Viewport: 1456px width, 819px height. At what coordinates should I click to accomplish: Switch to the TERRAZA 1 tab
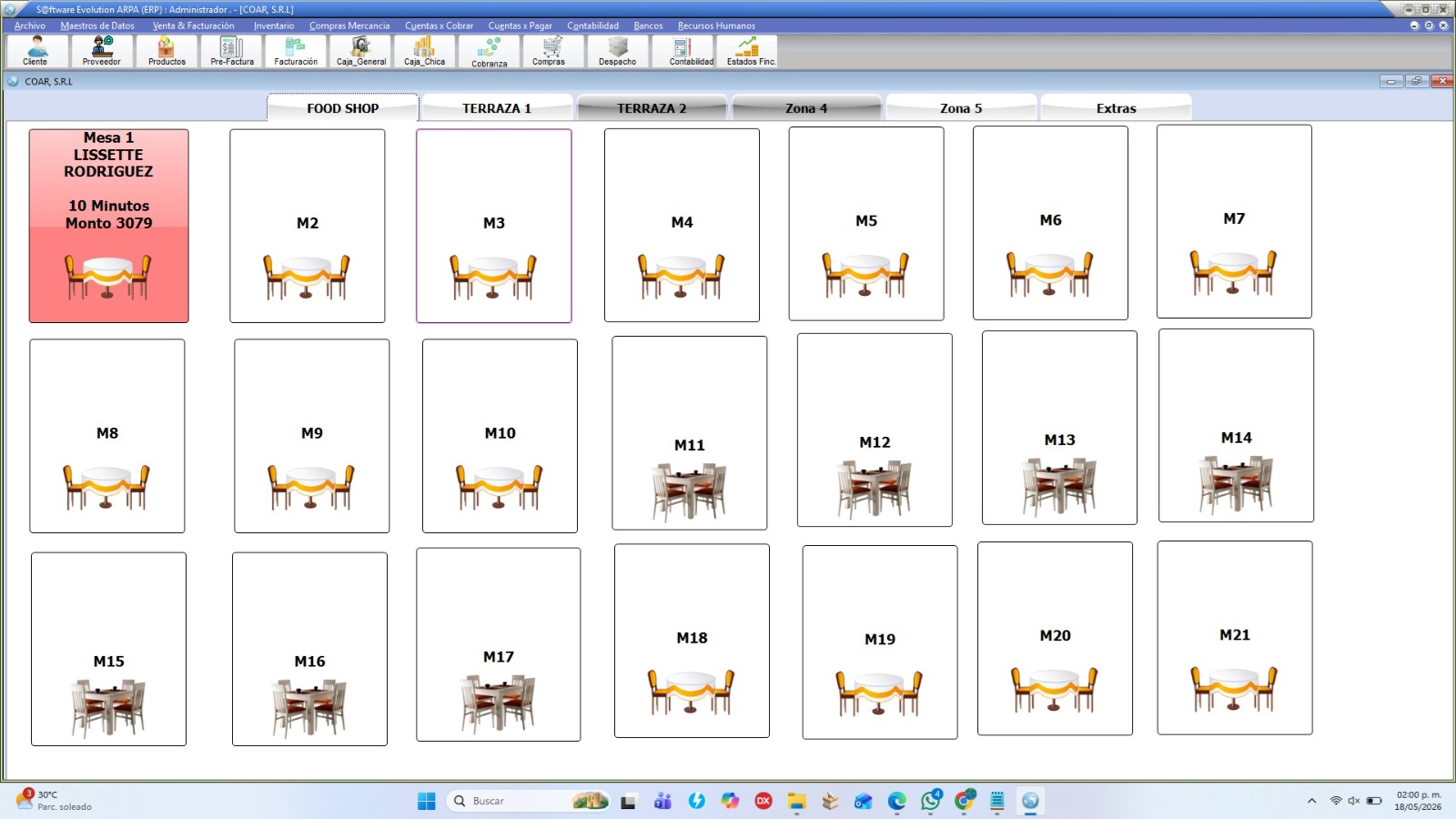pyautogui.click(x=497, y=107)
